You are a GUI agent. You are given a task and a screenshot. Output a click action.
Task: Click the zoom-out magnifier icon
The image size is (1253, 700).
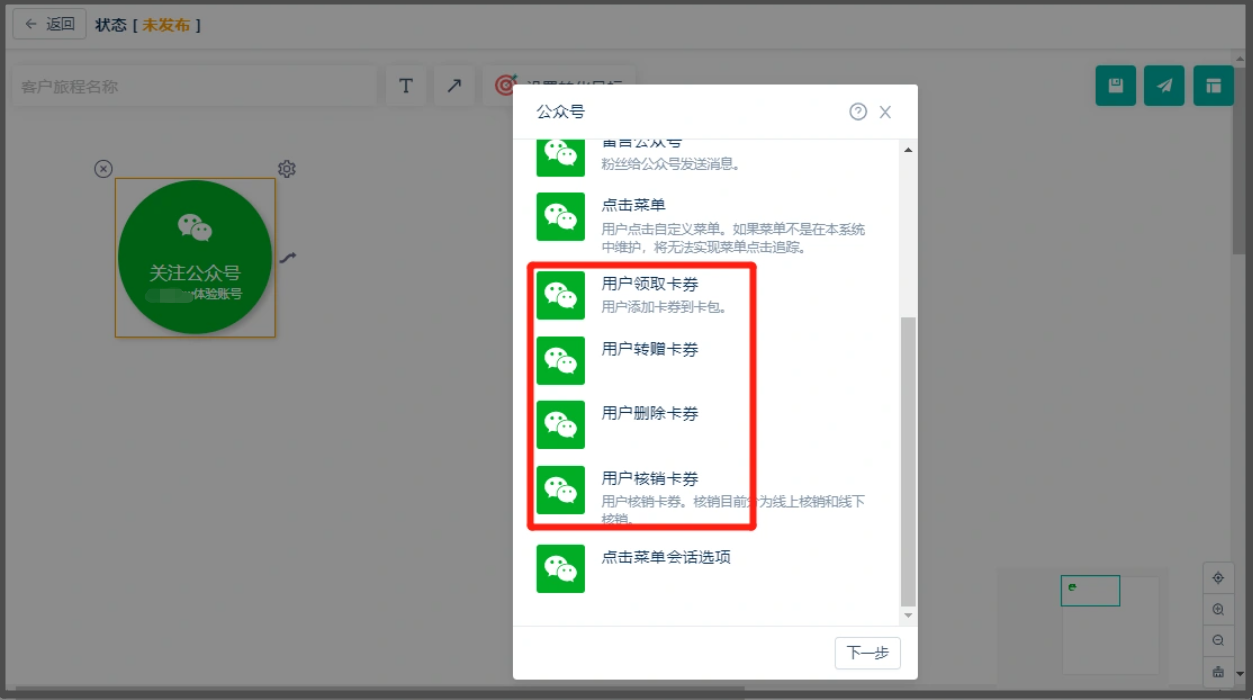(x=1218, y=640)
